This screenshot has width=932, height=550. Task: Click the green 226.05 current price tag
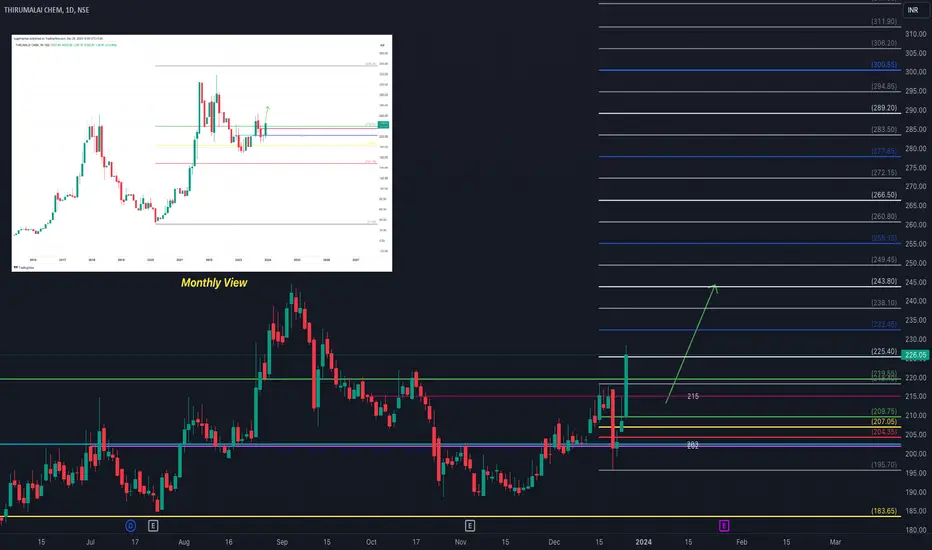tap(915, 355)
